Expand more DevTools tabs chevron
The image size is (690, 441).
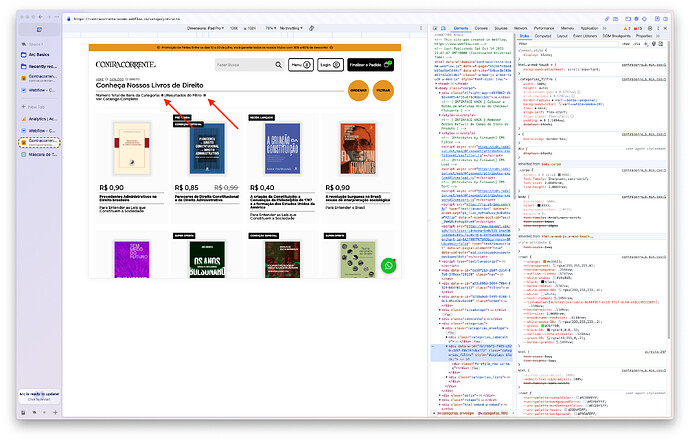tap(605, 28)
